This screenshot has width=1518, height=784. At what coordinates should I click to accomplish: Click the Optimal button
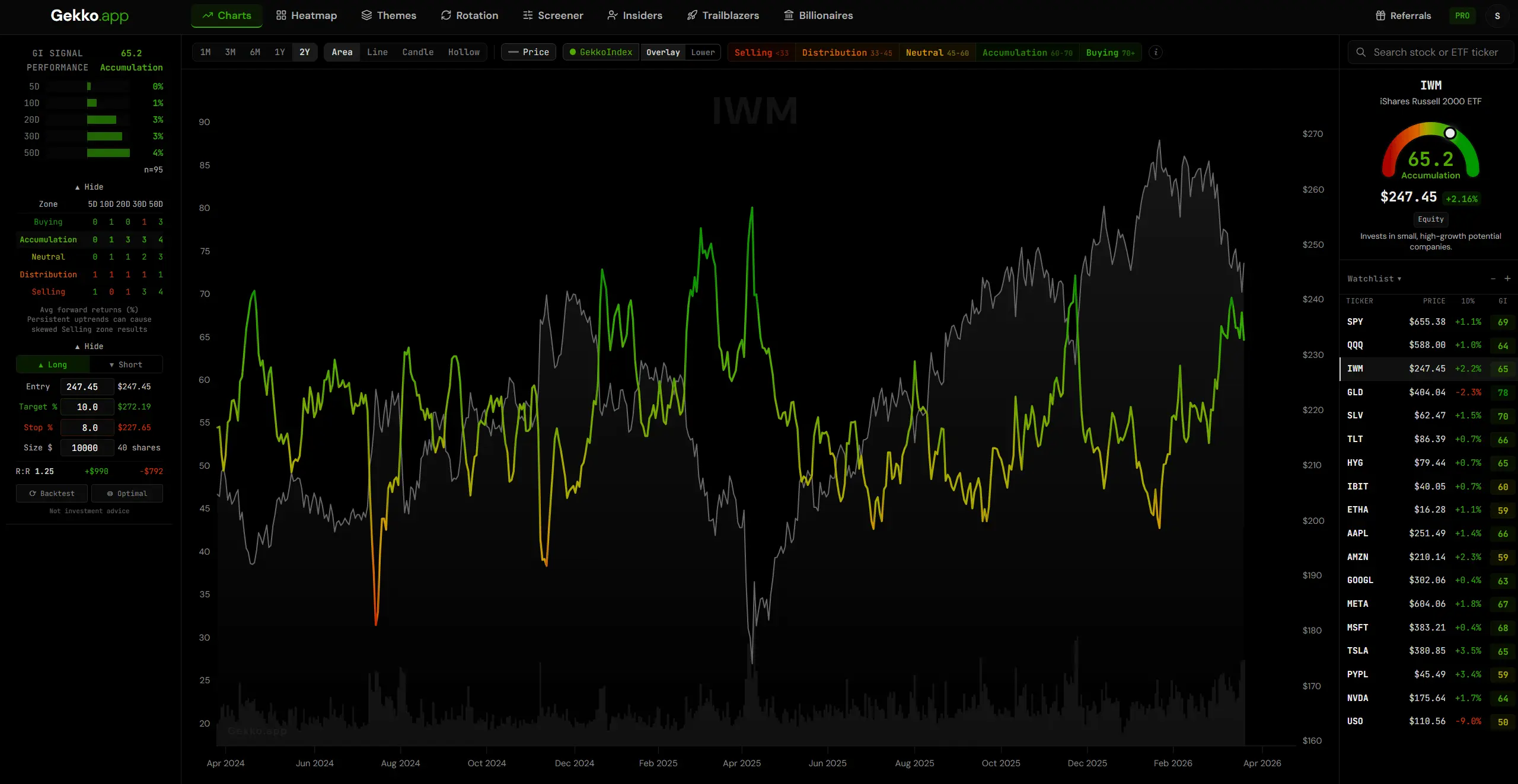pyautogui.click(x=127, y=493)
